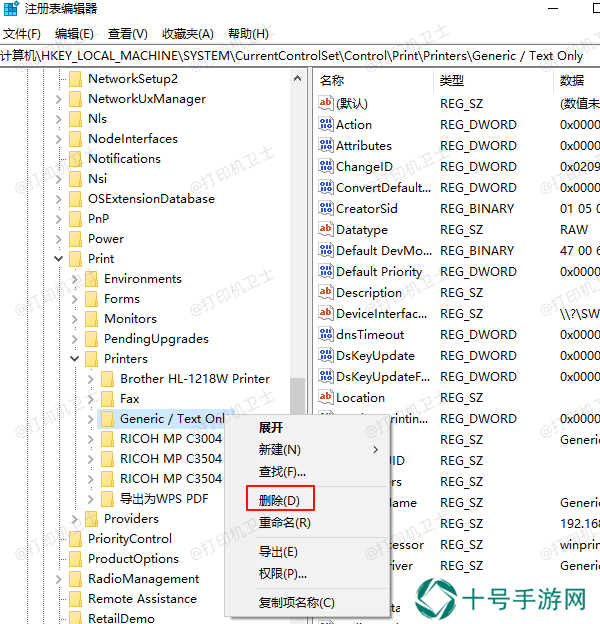Image resolution: width=600 pixels, height=624 pixels.
Task: Select the Remote Assistance tree item
Action: [142, 599]
